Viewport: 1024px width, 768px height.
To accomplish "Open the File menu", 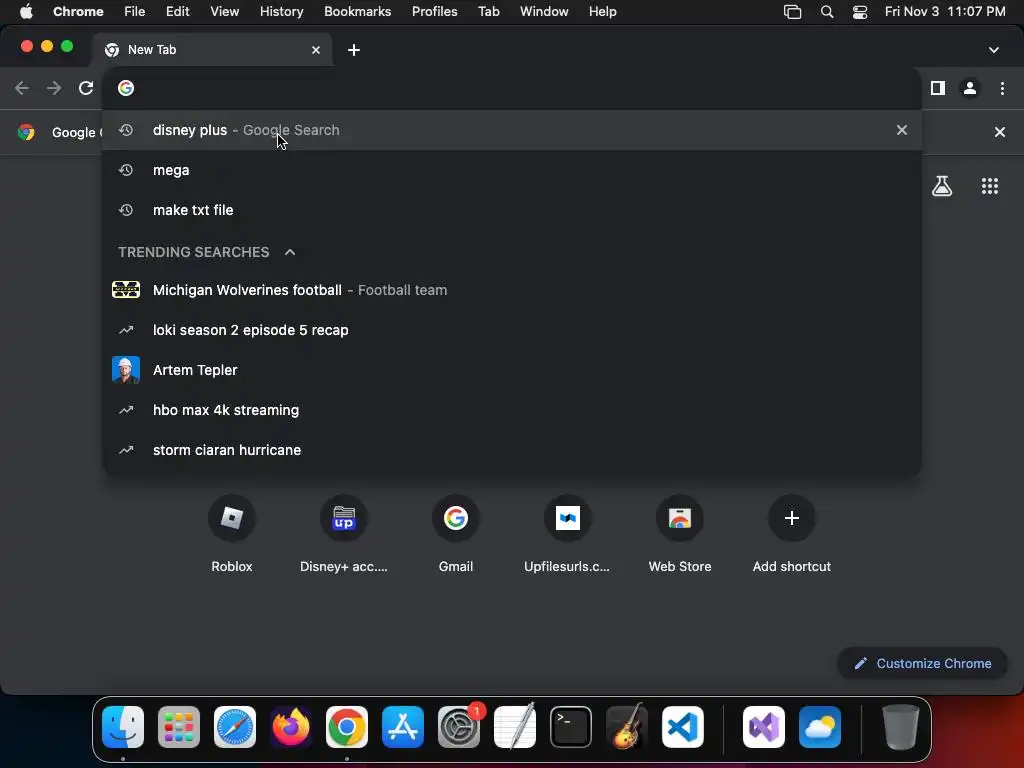I will coord(135,12).
